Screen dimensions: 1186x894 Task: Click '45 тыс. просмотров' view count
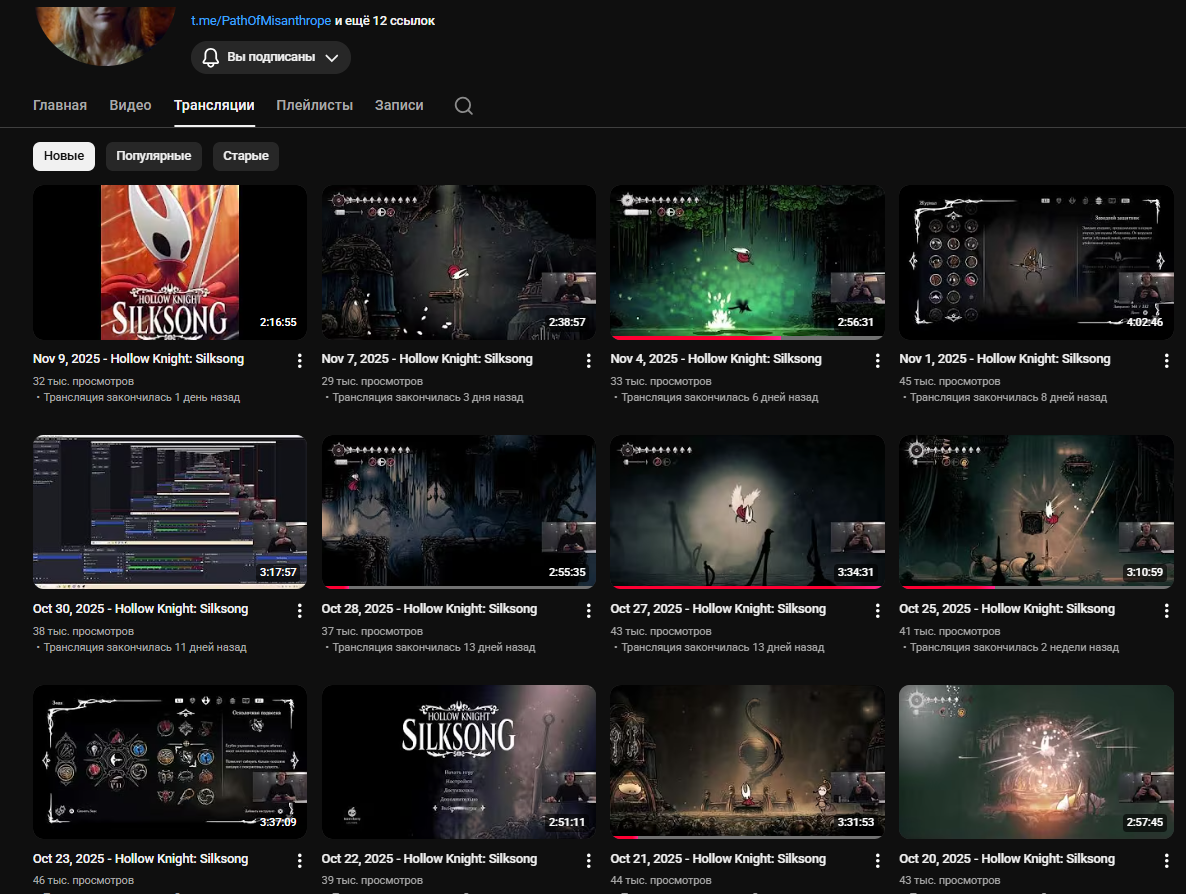950,381
